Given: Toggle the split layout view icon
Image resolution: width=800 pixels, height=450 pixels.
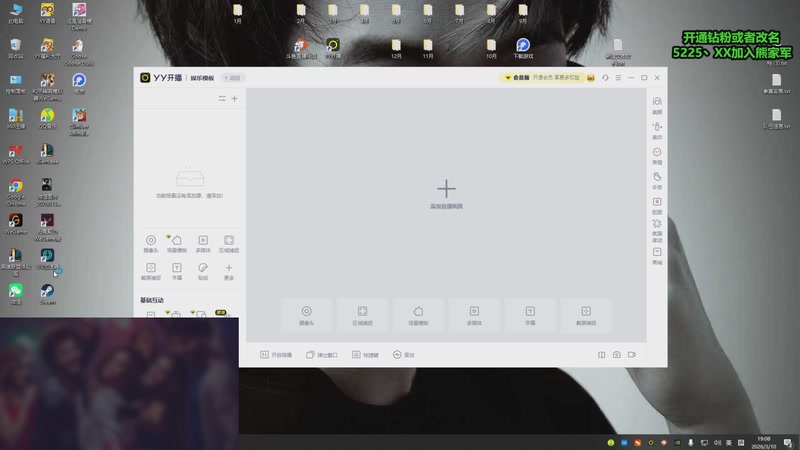Looking at the screenshot, I should [x=602, y=355].
